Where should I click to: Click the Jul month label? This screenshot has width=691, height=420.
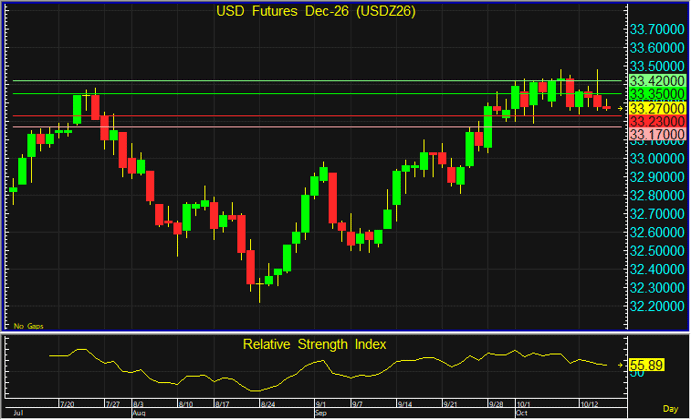tap(18, 413)
